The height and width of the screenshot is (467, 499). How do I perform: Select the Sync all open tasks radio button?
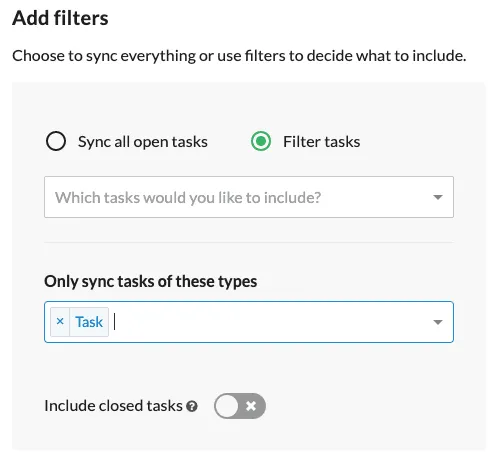56,141
